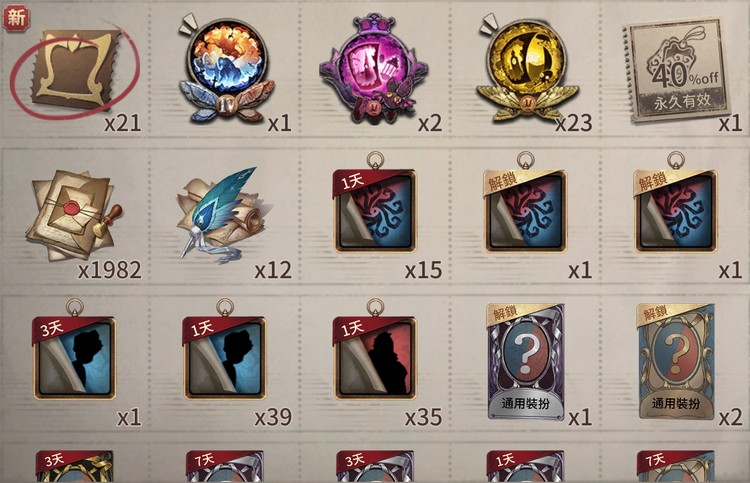This screenshot has width=750, height=483.
Task: Select the last bottom-row 7天 card
Action: point(676,466)
